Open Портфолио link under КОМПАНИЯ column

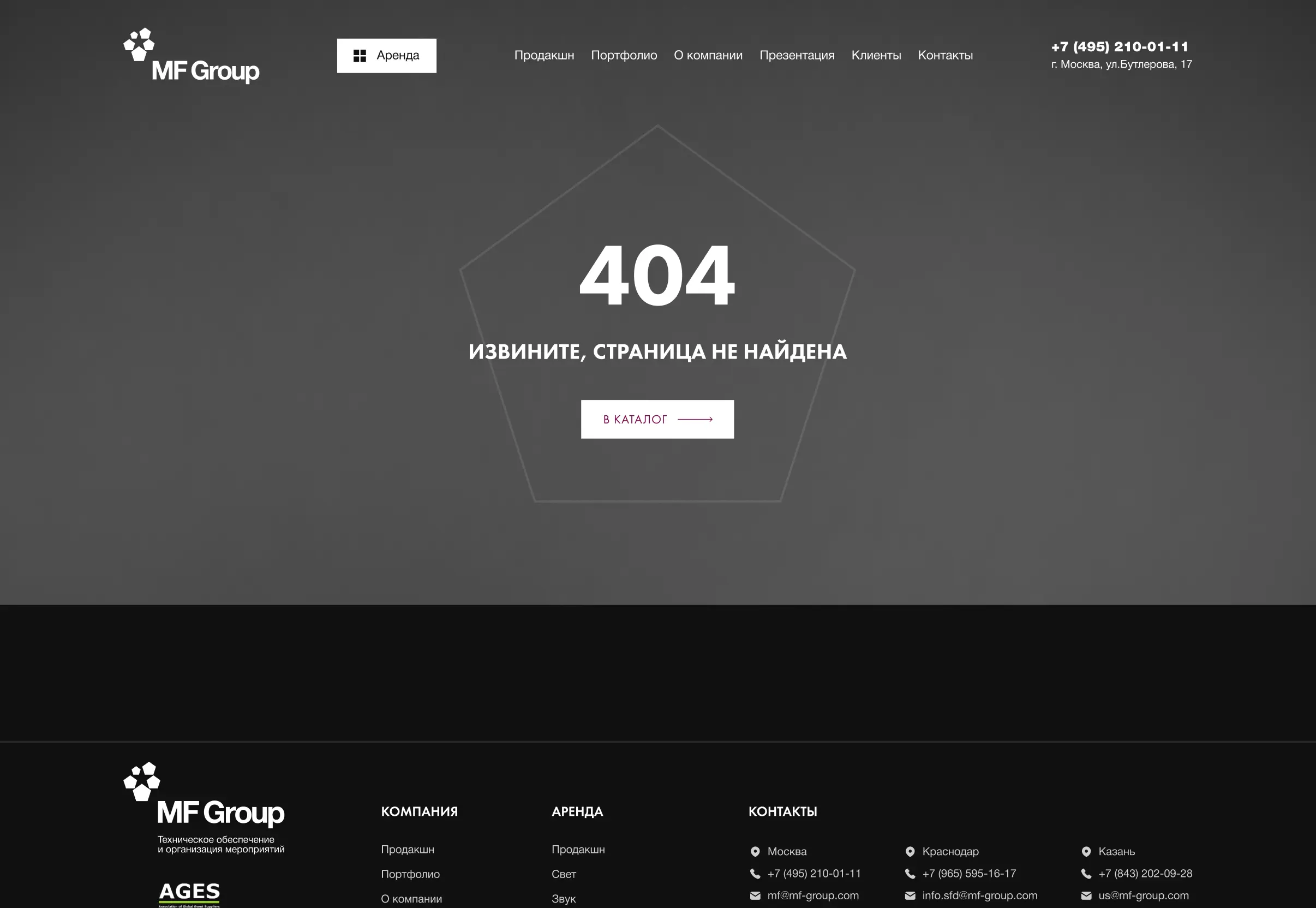[x=410, y=874]
